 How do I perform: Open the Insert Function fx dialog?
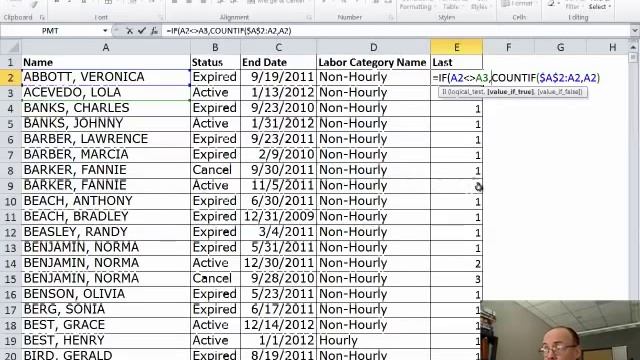(x=154, y=31)
